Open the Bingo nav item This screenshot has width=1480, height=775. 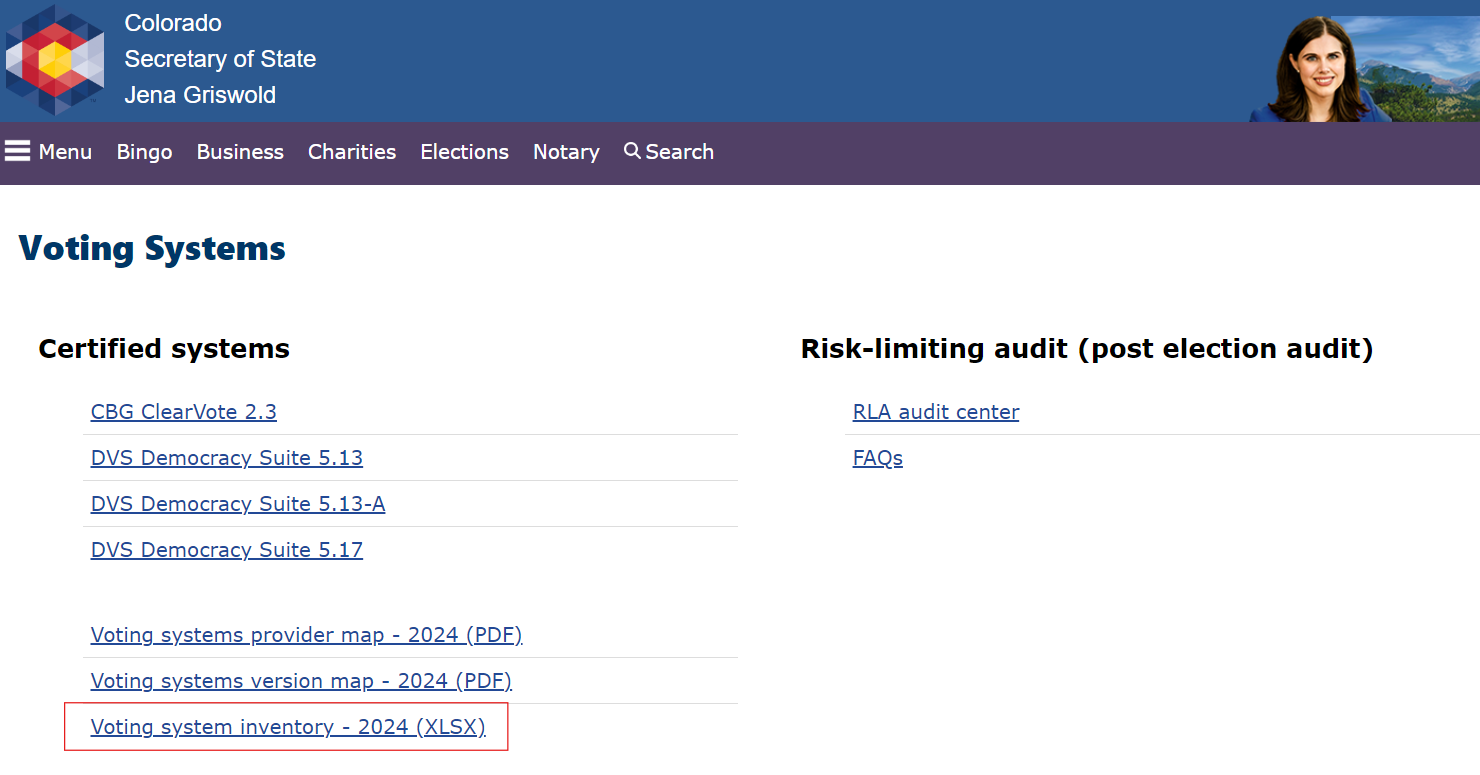(144, 152)
